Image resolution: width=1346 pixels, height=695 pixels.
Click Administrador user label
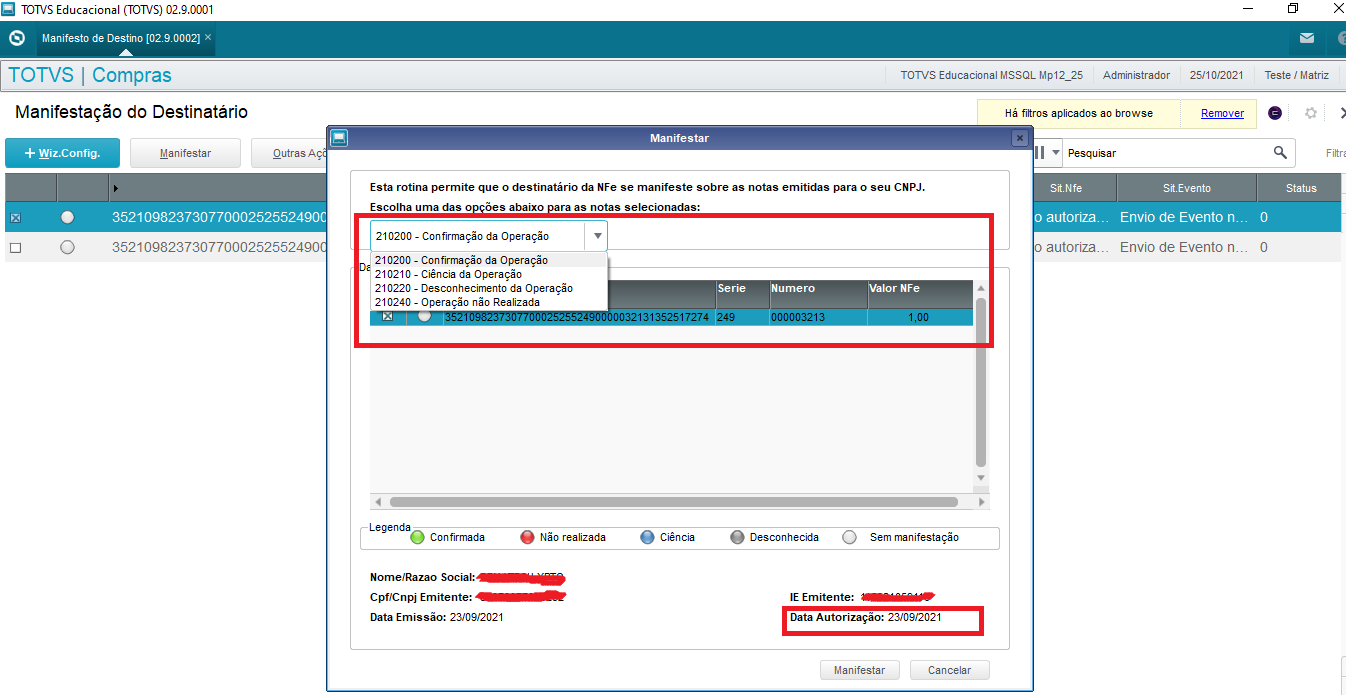point(1136,75)
